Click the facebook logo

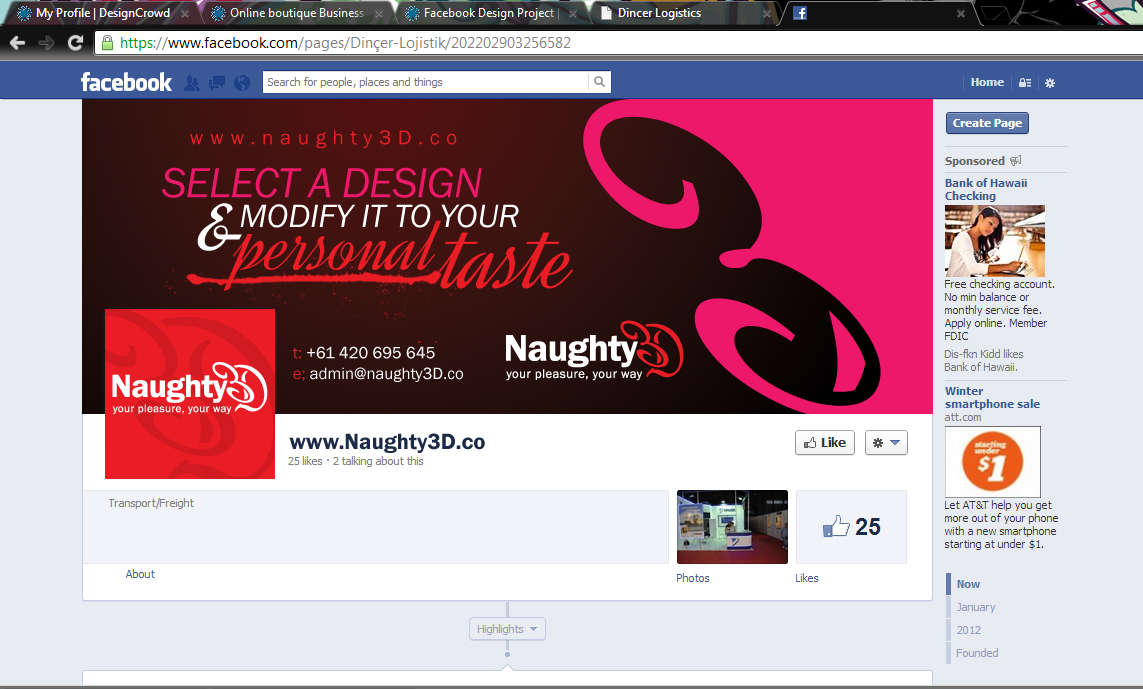[126, 82]
